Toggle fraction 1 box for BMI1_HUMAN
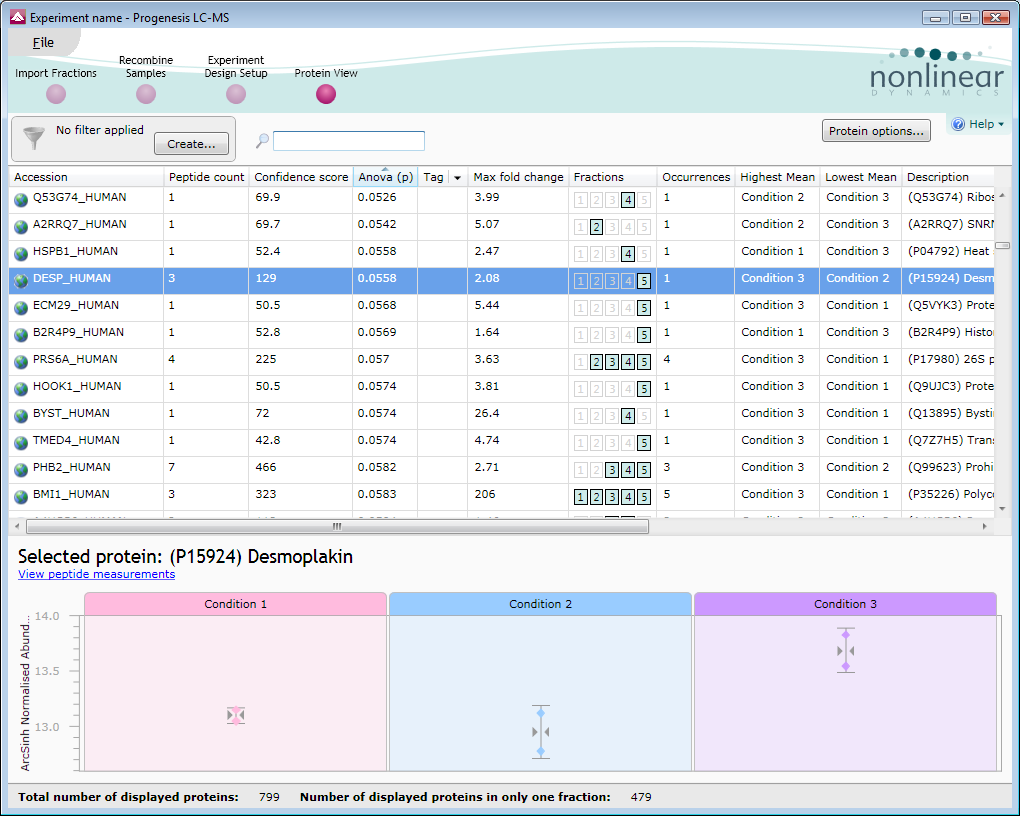Image resolution: width=1020 pixels, height=816 pixels. tap(580, 497)
